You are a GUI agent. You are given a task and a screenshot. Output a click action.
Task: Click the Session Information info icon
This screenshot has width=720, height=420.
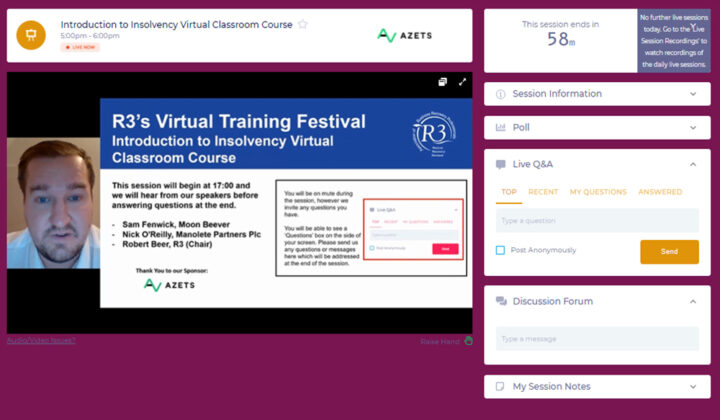(x=501, y=94)
